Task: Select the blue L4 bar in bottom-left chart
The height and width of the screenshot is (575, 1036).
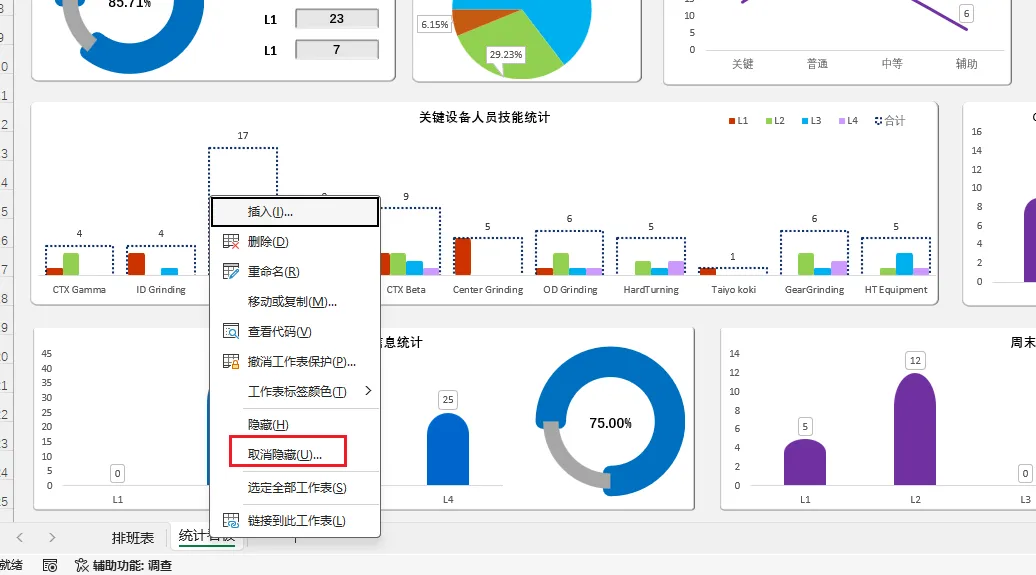Action: tap(448, 449)
